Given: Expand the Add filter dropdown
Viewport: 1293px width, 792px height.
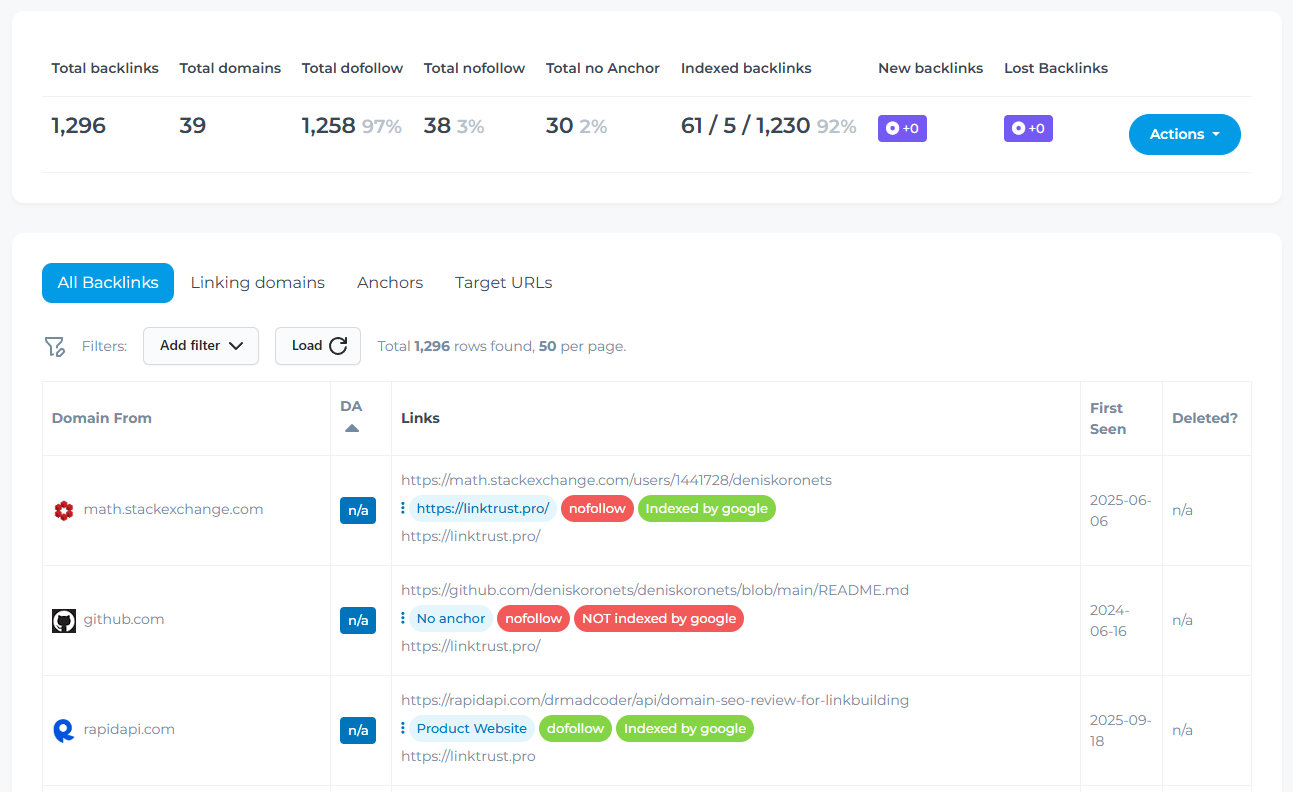Looking at the screenshot, I should click(201, 346).
